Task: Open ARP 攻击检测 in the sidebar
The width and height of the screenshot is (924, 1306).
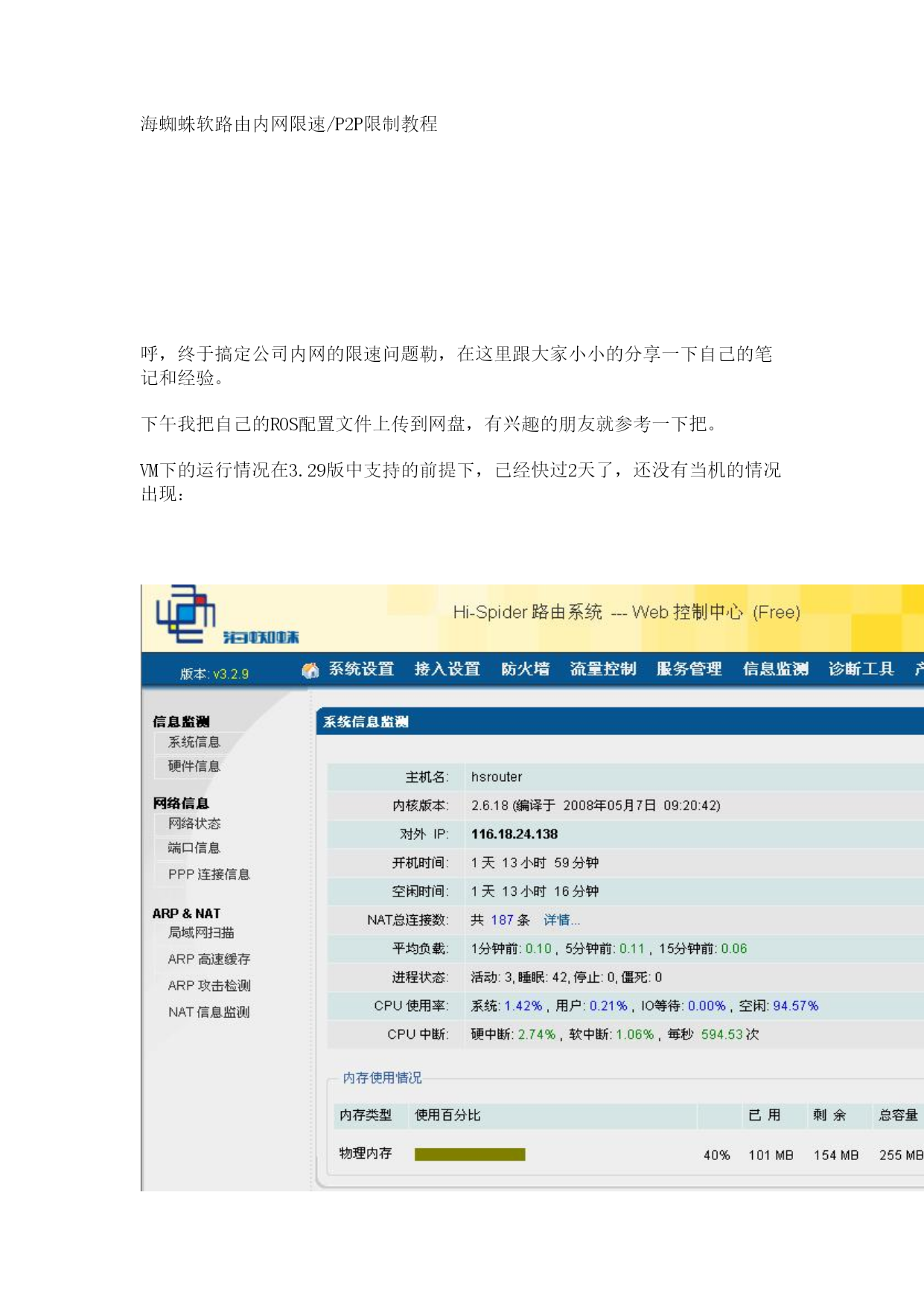Action: (209, 986)
